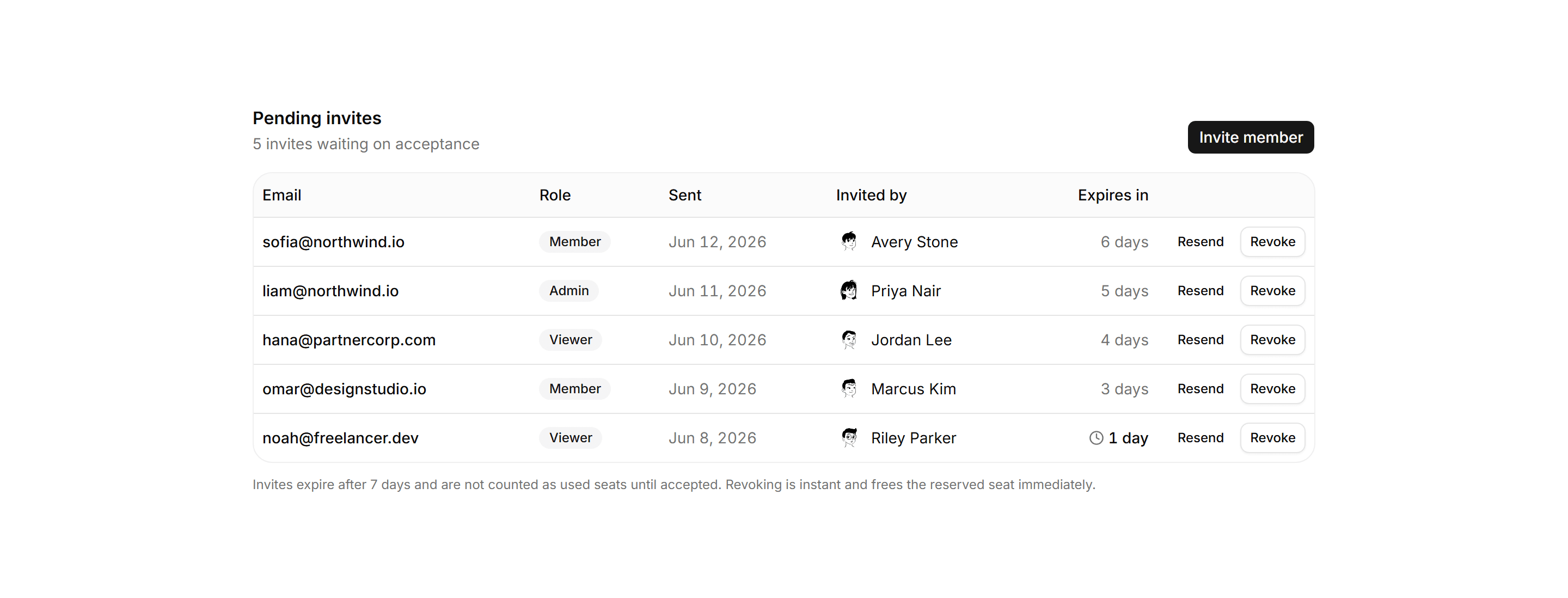Click the Jun 12, 2026 sent date
Viewport: 1568px width, 598px height.
point(717,242)
